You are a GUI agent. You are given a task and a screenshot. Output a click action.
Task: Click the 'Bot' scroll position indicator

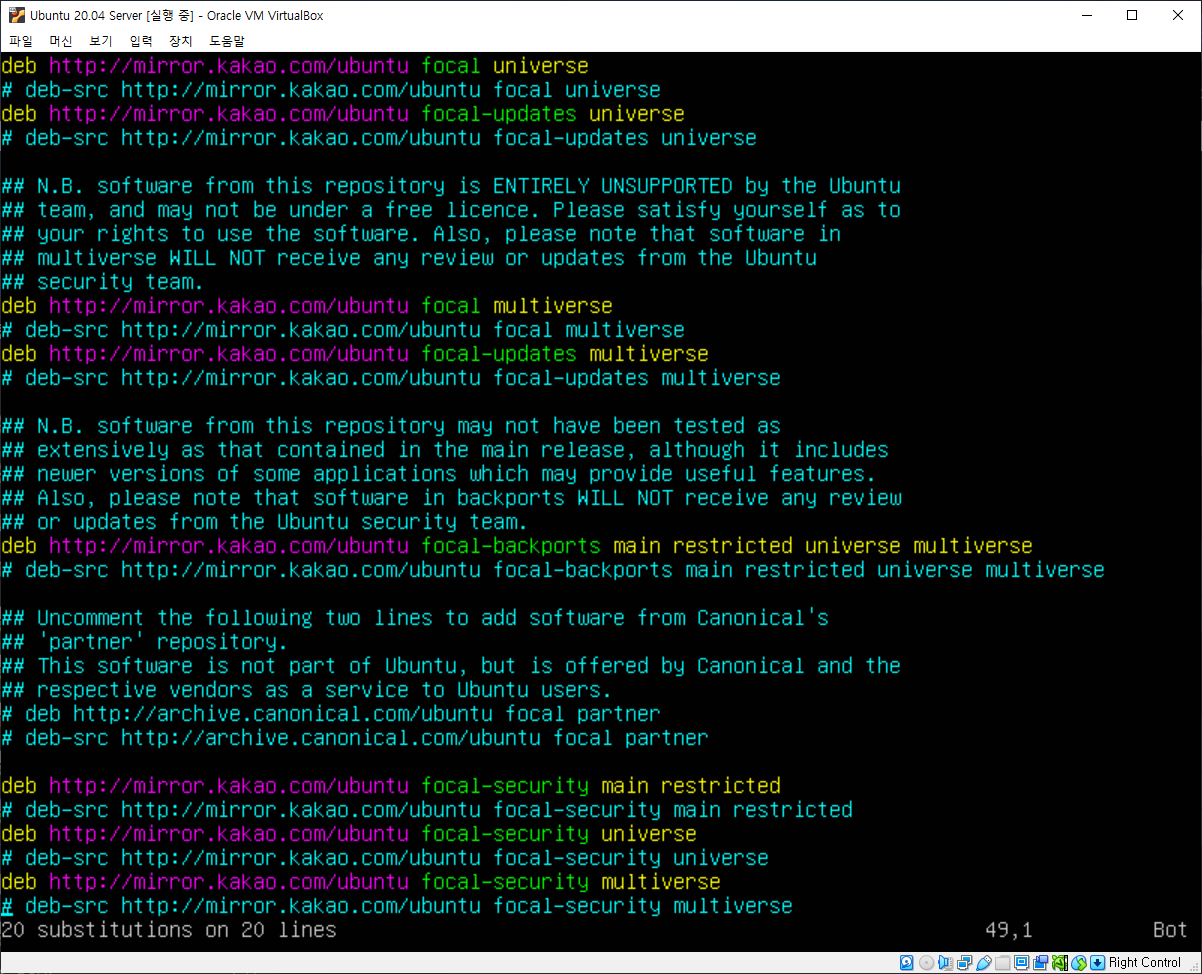pyautogui.click(x=1170, y=930)
